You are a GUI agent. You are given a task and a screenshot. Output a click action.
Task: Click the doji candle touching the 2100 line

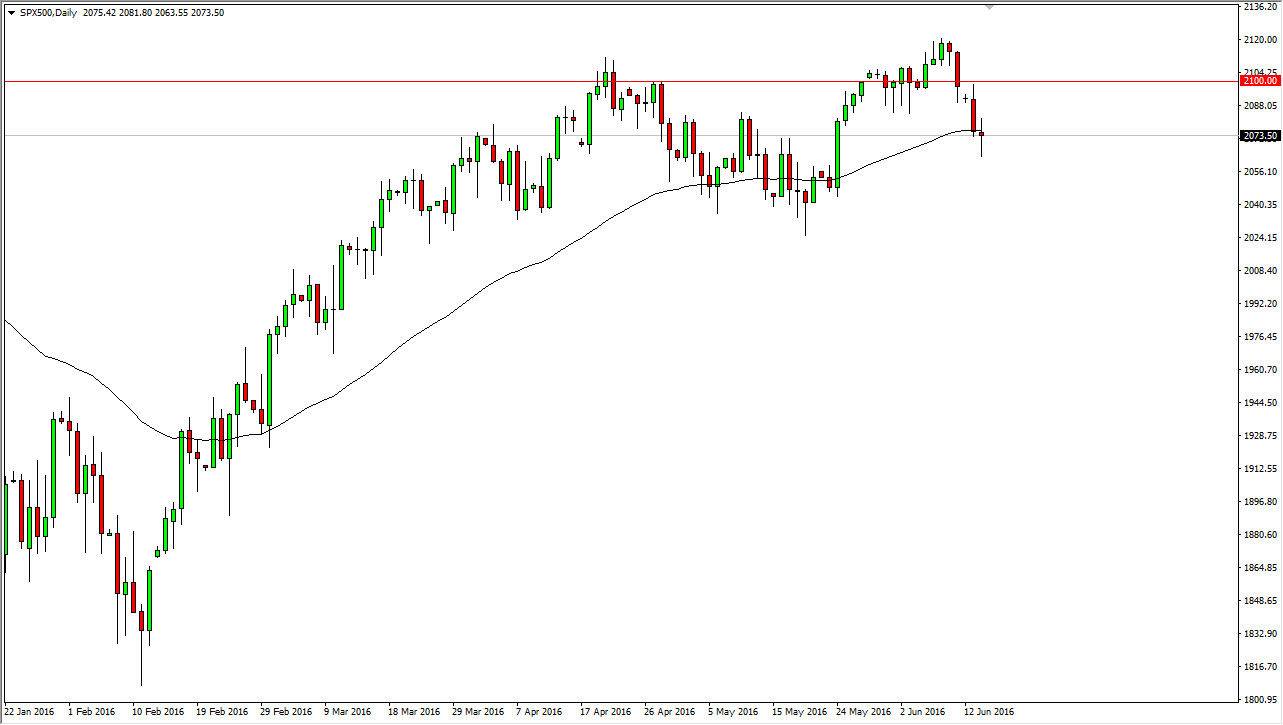(x=877, y=76)
